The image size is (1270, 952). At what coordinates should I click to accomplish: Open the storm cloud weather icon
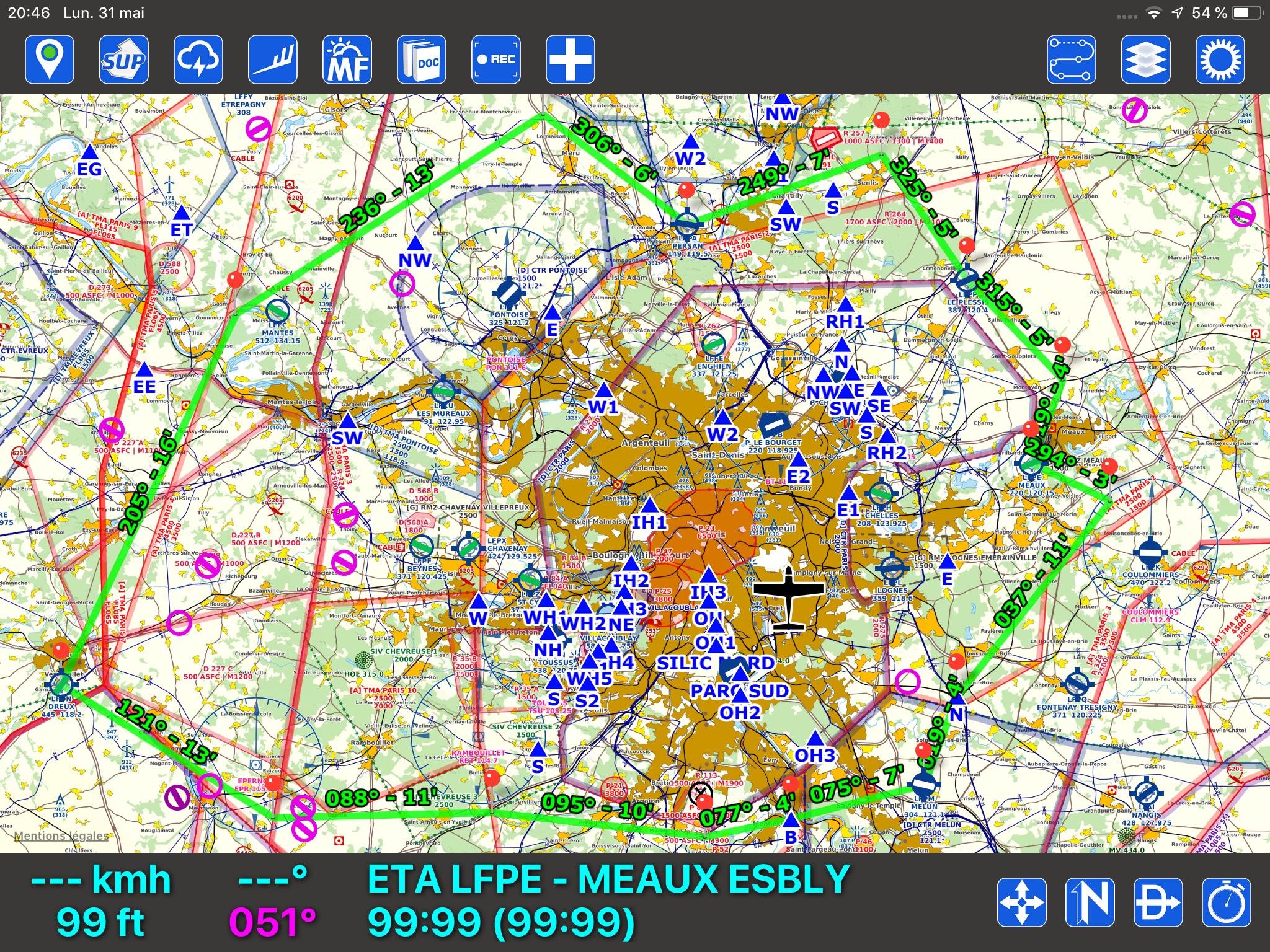point(198,59)
